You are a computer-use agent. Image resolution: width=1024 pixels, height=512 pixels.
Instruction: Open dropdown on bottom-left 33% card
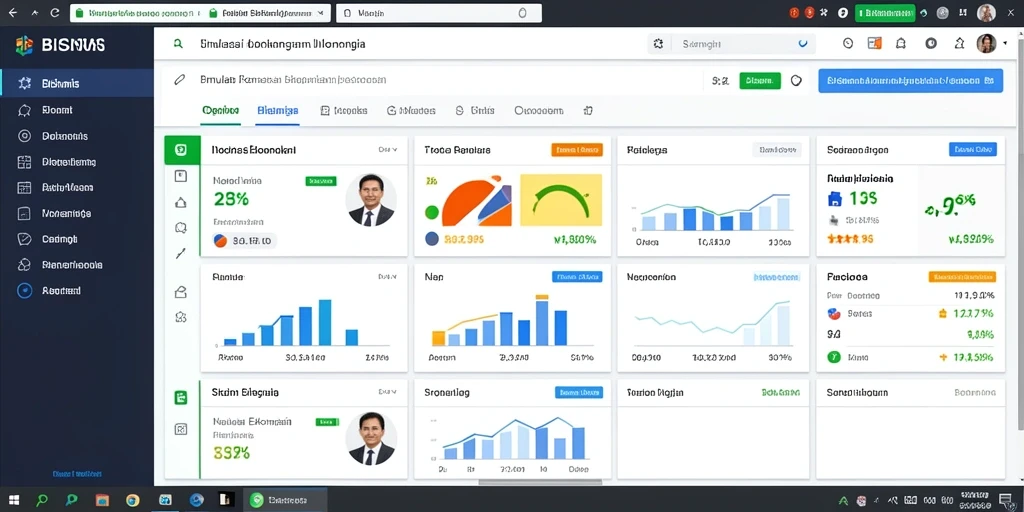[x=387, y=392]
